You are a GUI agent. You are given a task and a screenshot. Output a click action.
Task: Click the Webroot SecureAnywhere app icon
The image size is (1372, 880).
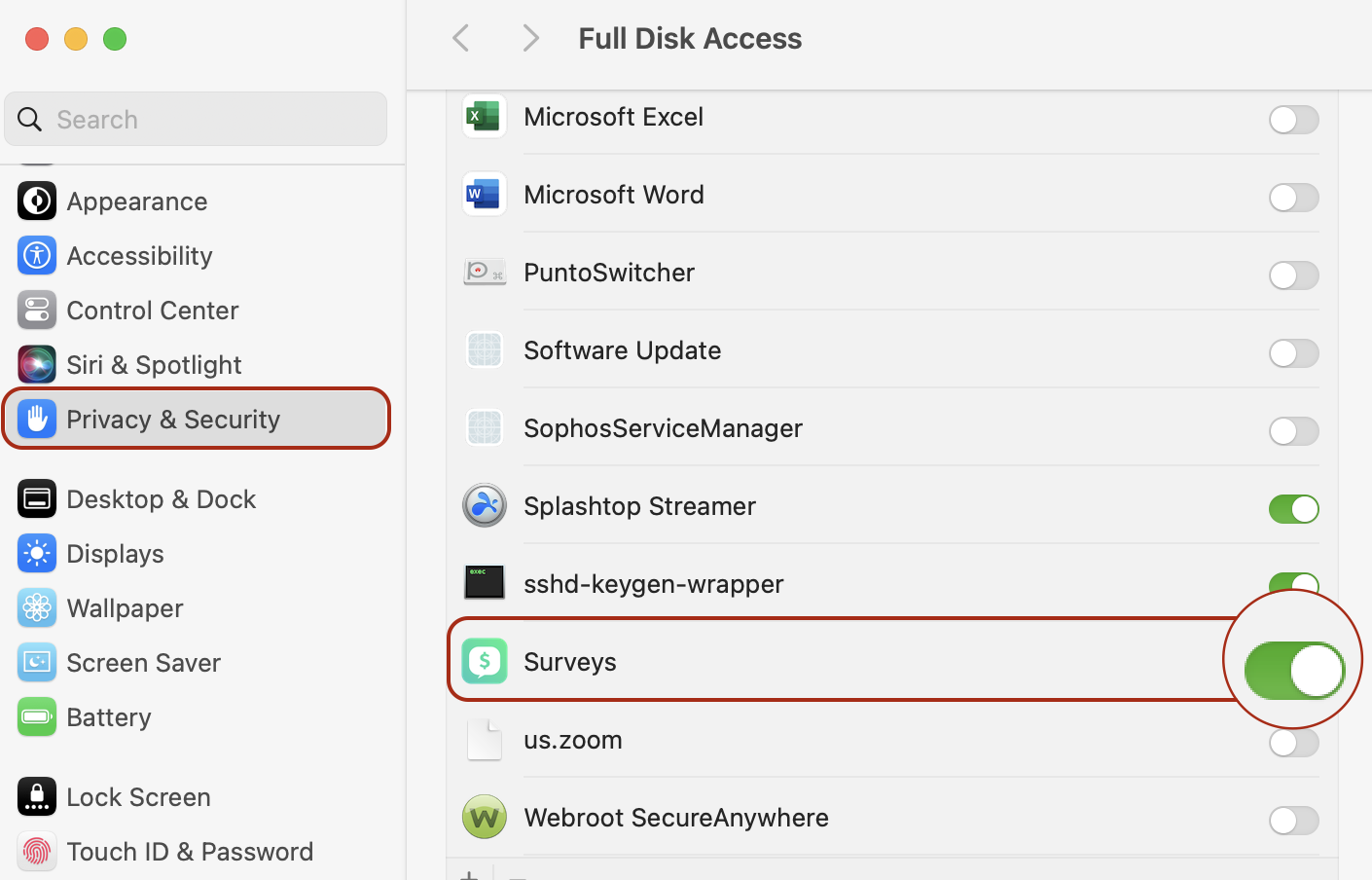(484, 818)
